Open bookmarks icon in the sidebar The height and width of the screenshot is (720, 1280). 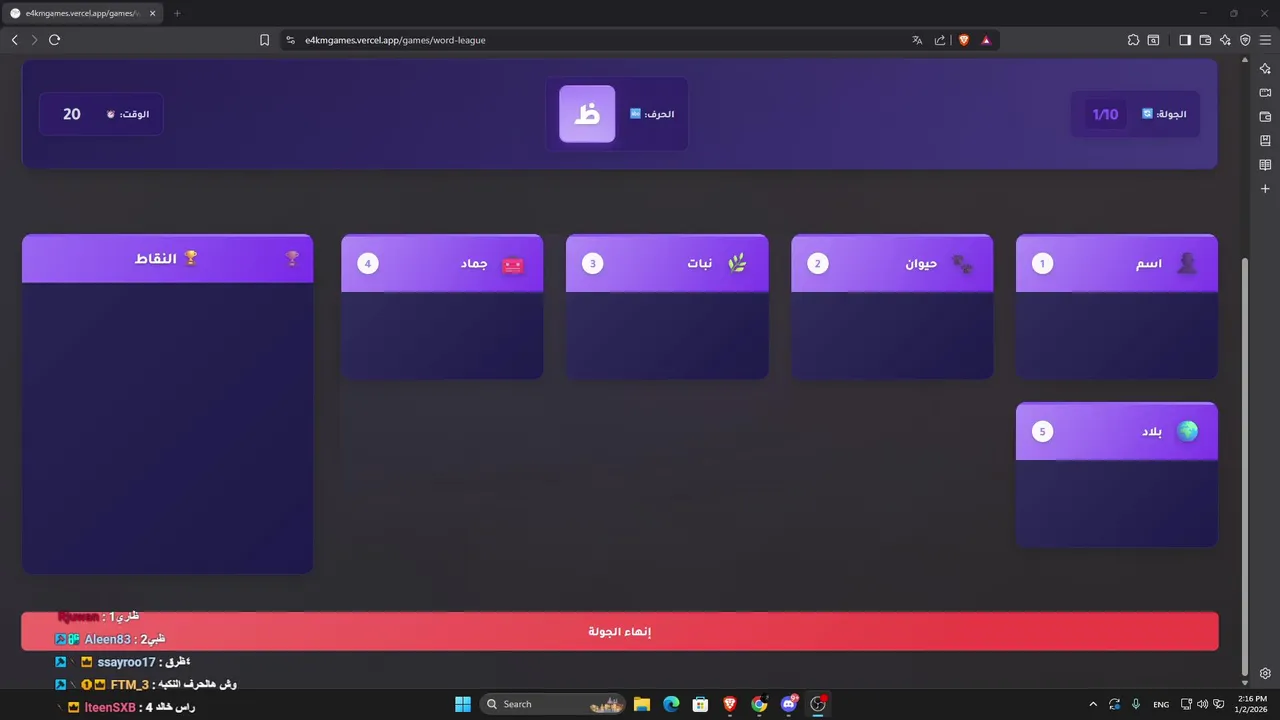pyautogui.click(x=1265, y=140)
